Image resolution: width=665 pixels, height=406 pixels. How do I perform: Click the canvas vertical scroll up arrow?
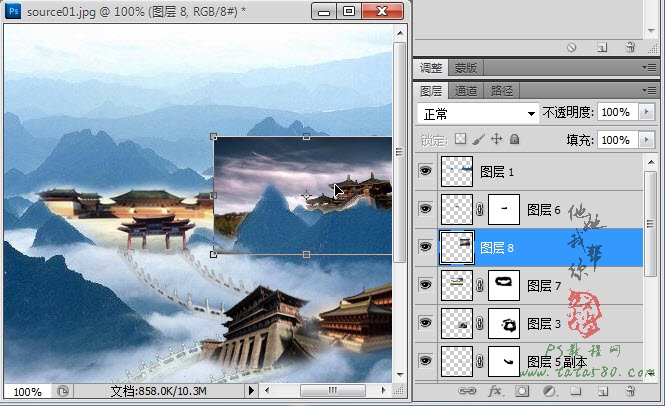tap(400, 33)
